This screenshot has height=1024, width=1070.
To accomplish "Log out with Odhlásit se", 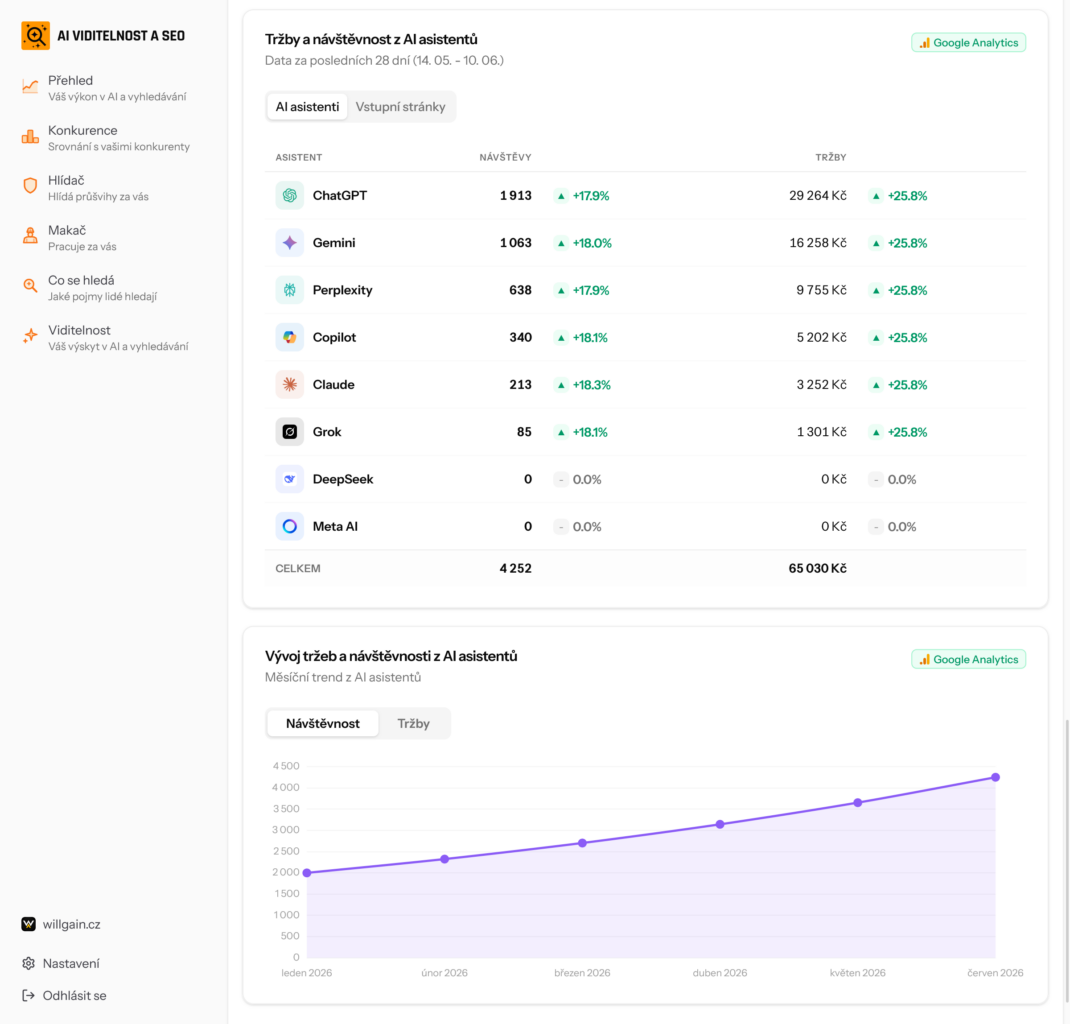I will (64, 996).
